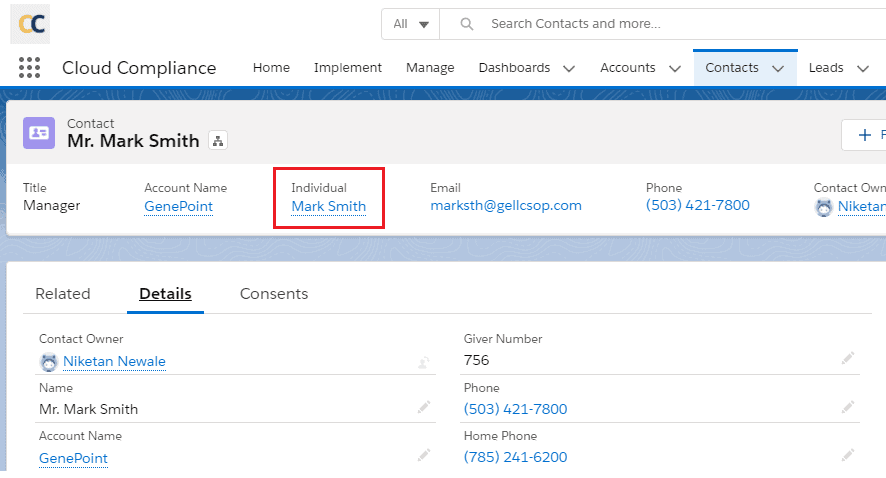The width and height of the screenshot is (886, 478).
Task: Click the pencil edit icon for Name field
Action: pyautogui.click(x=424, y=407)
